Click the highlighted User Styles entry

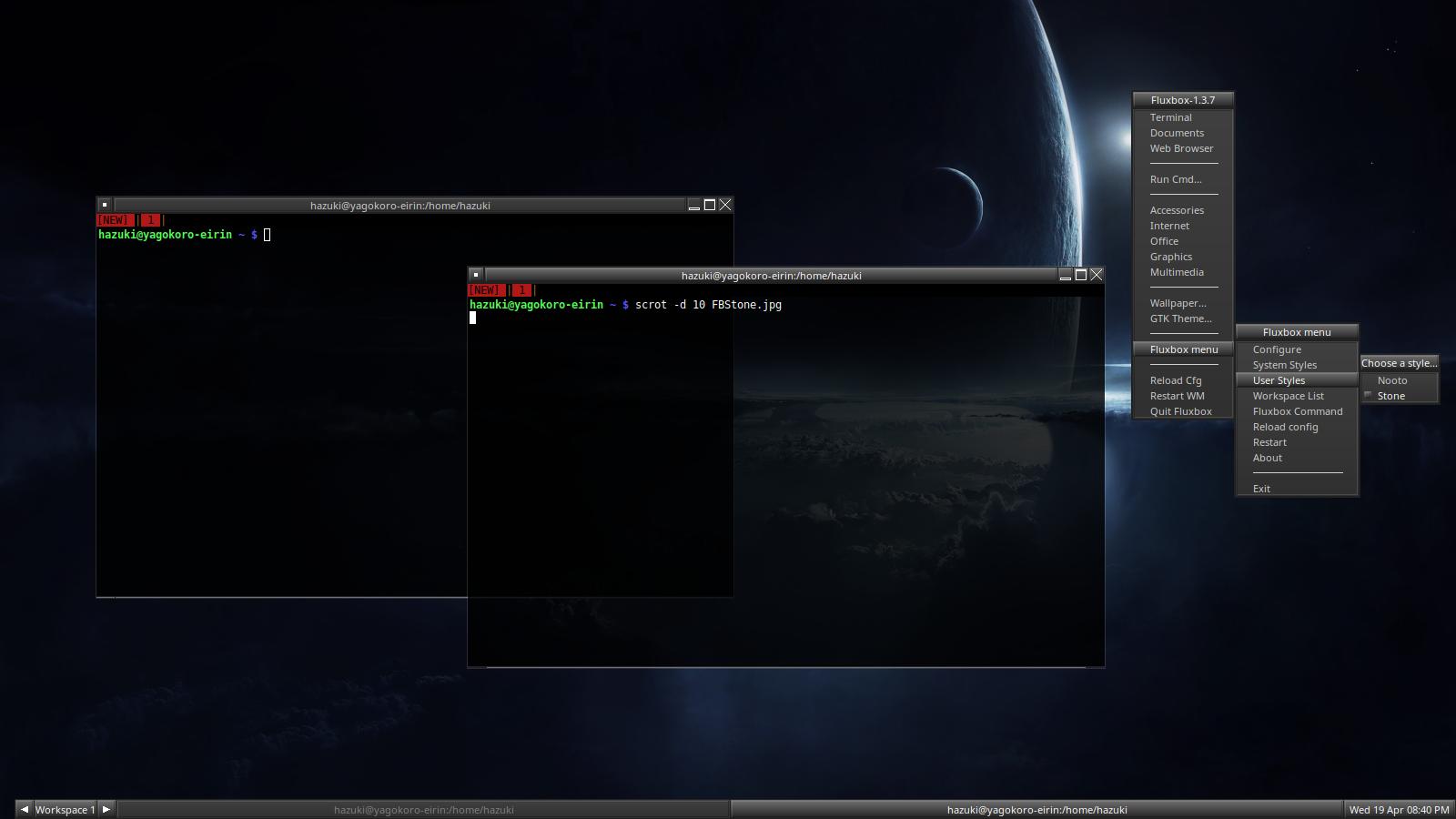[x=1297, y=380]
